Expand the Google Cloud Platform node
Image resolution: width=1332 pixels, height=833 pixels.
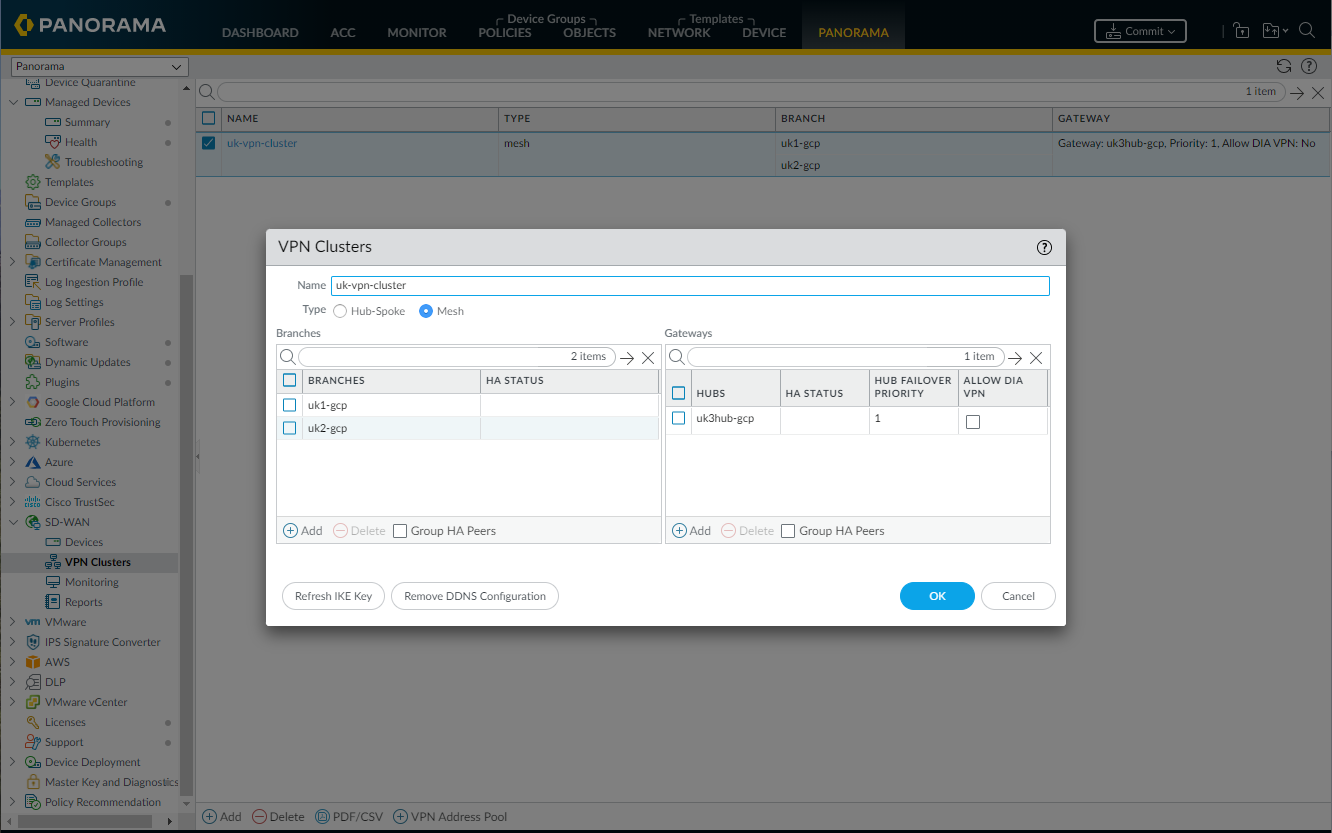point(13,402)
